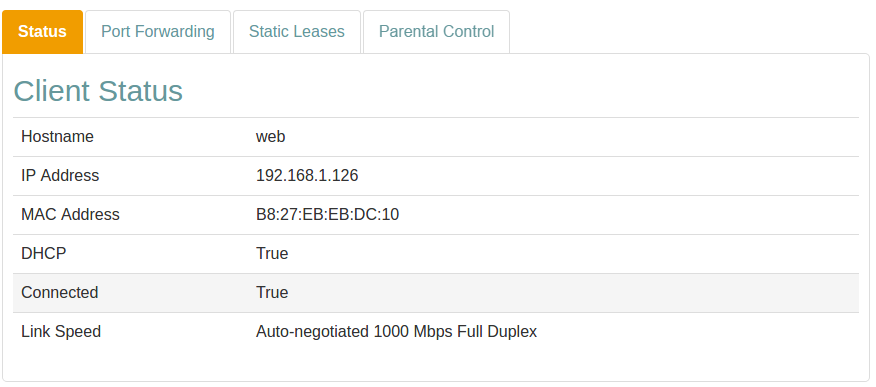Click the IP Address label
The height and width of the screenshot is (387, 876).
60,175
